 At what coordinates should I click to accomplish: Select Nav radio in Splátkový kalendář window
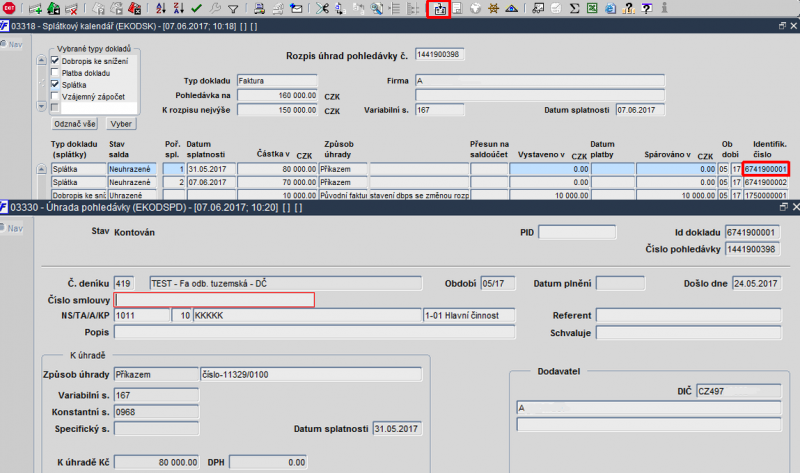3,44
